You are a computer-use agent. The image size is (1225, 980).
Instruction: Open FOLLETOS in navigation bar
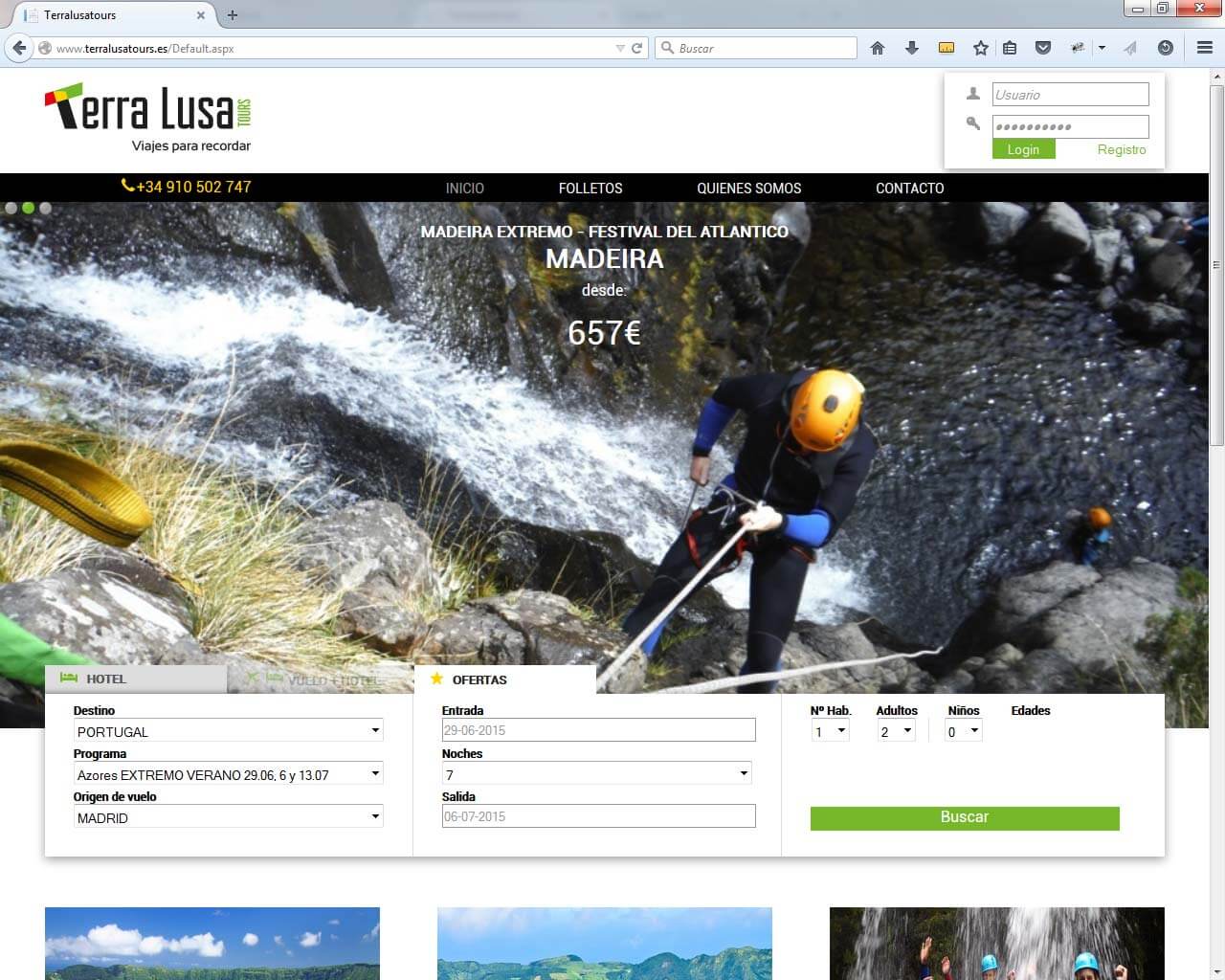(590, 189)
